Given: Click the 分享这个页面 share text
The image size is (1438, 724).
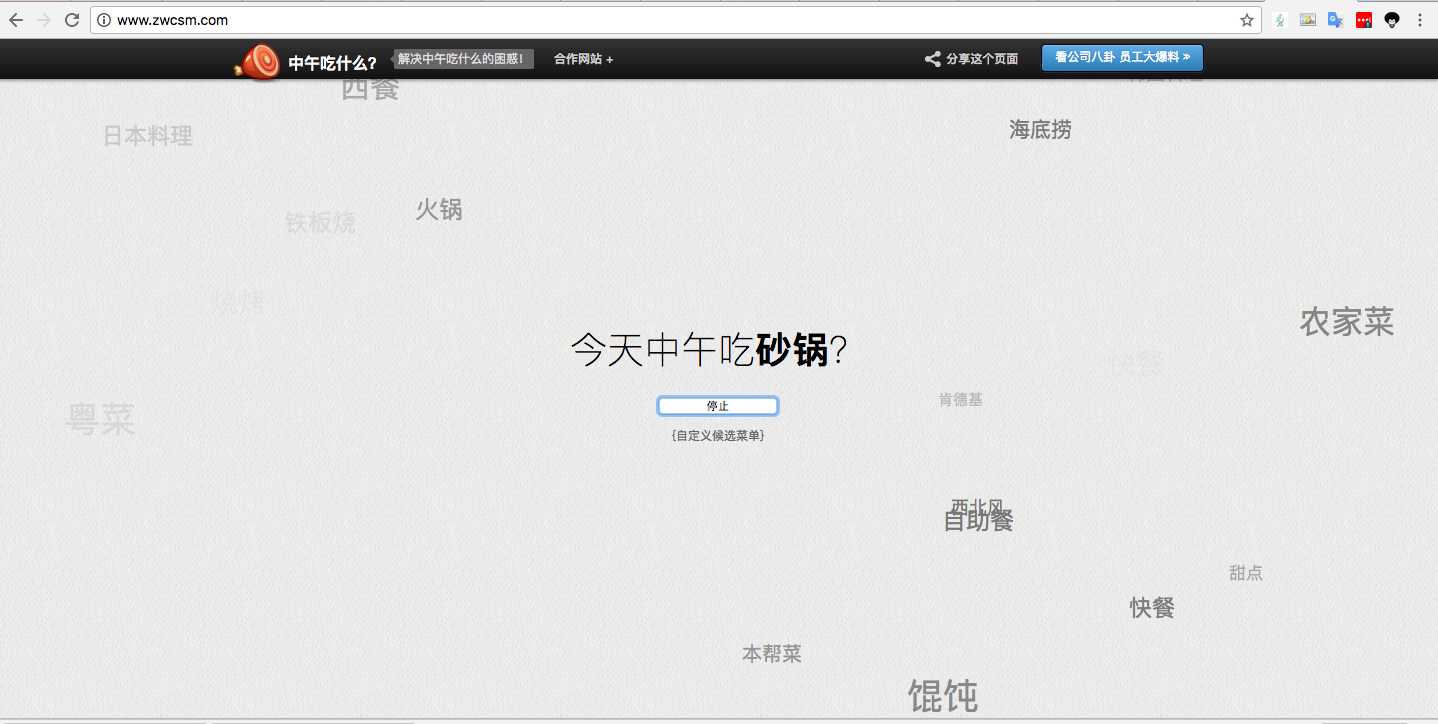Looking at the screenshot, I should (x=981, y=59).
